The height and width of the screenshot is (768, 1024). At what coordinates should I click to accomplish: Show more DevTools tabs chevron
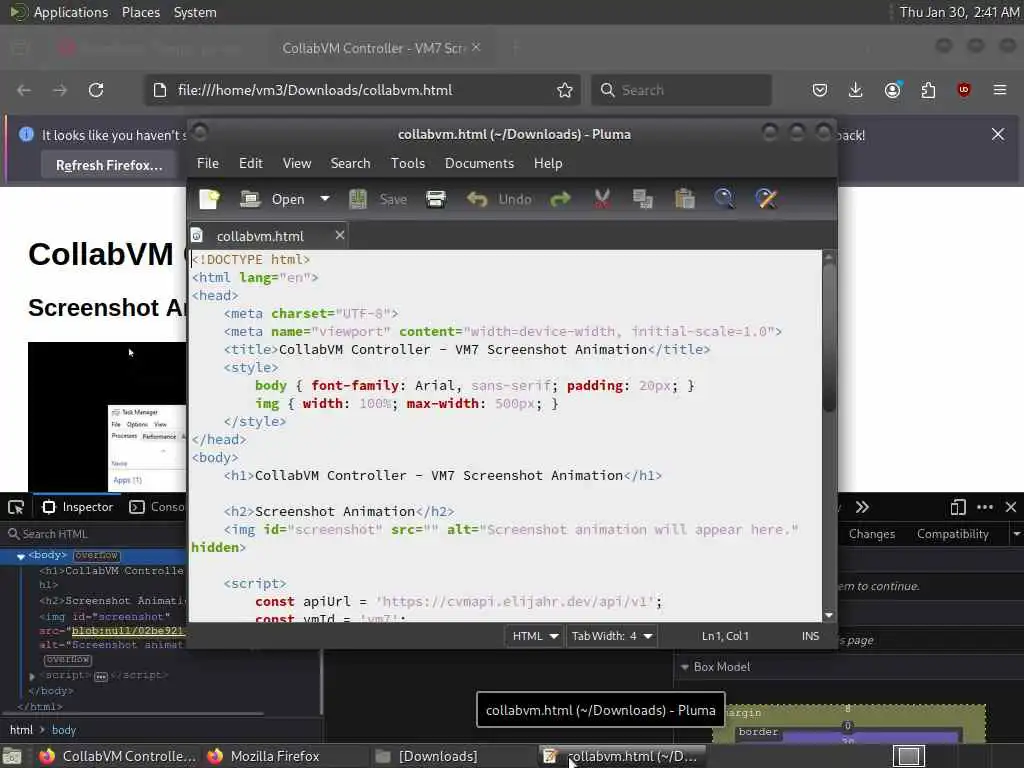coord(862,507)
